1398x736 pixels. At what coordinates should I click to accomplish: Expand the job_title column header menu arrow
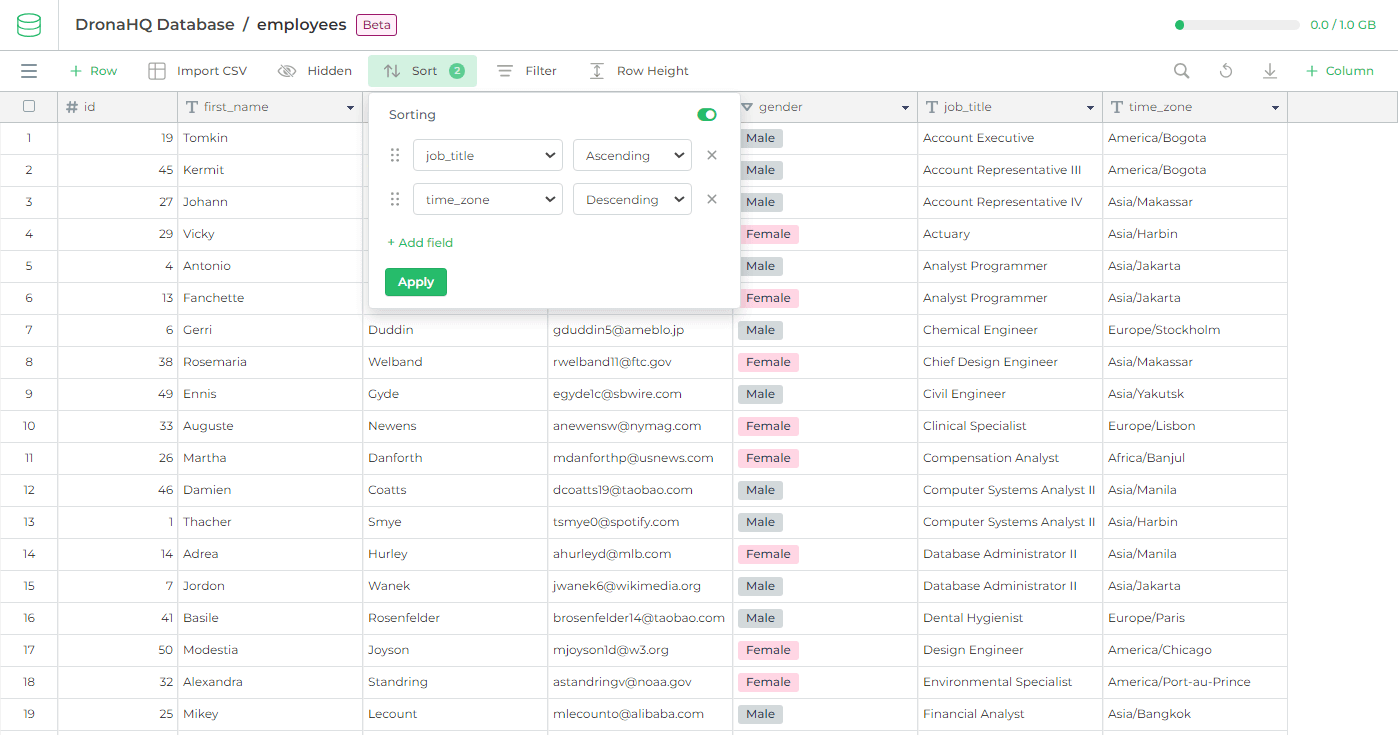tap(1090, 108)
